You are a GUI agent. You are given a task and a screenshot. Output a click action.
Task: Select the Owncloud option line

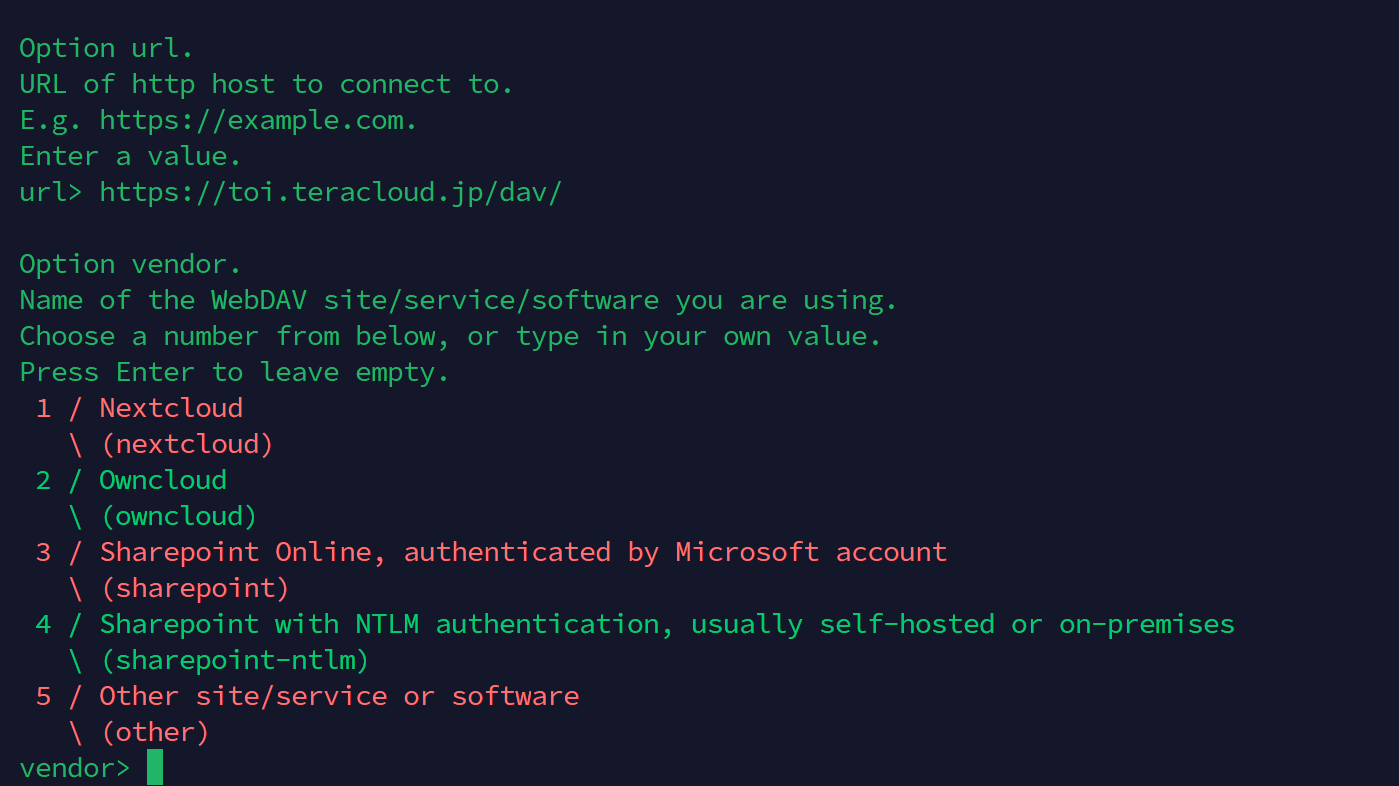click(163, 480)
